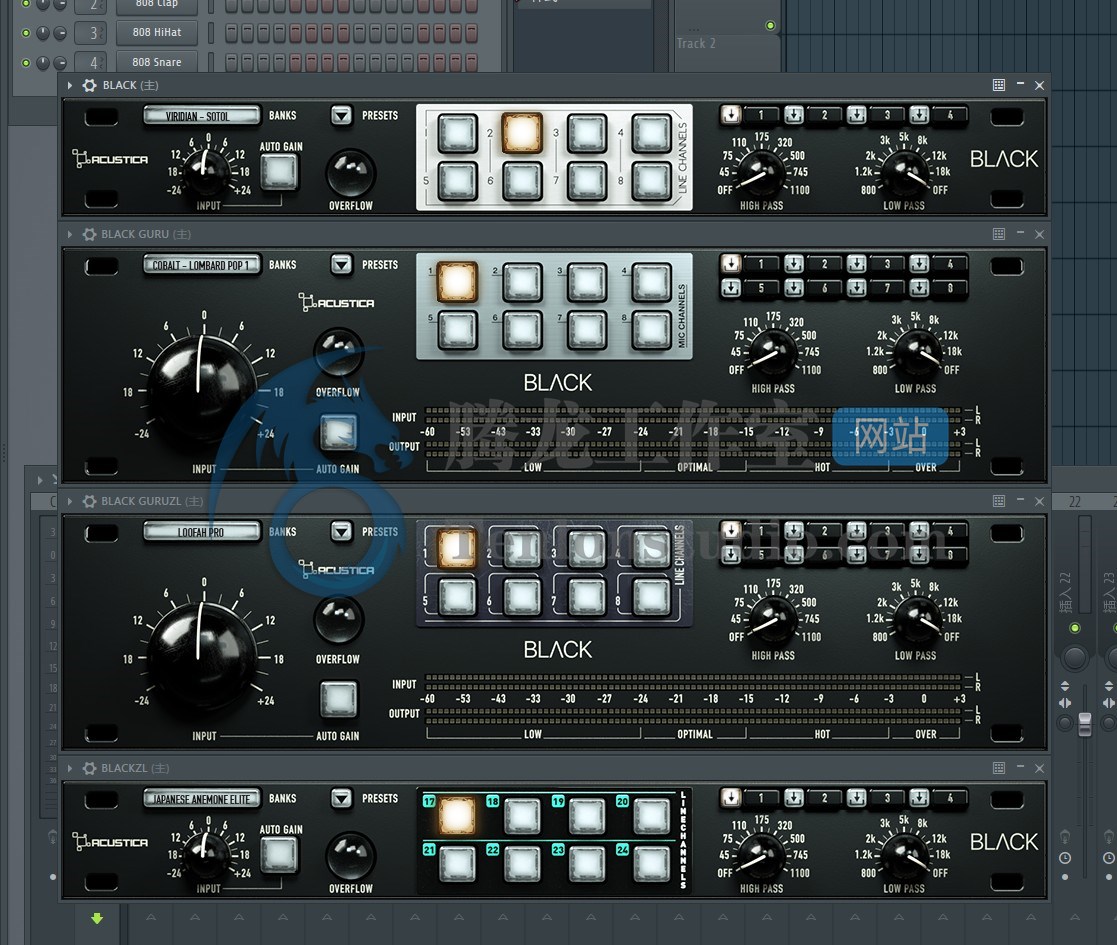
Task: Click JAPANESE ANEMONE ELITE bank display
Action: 202,799
